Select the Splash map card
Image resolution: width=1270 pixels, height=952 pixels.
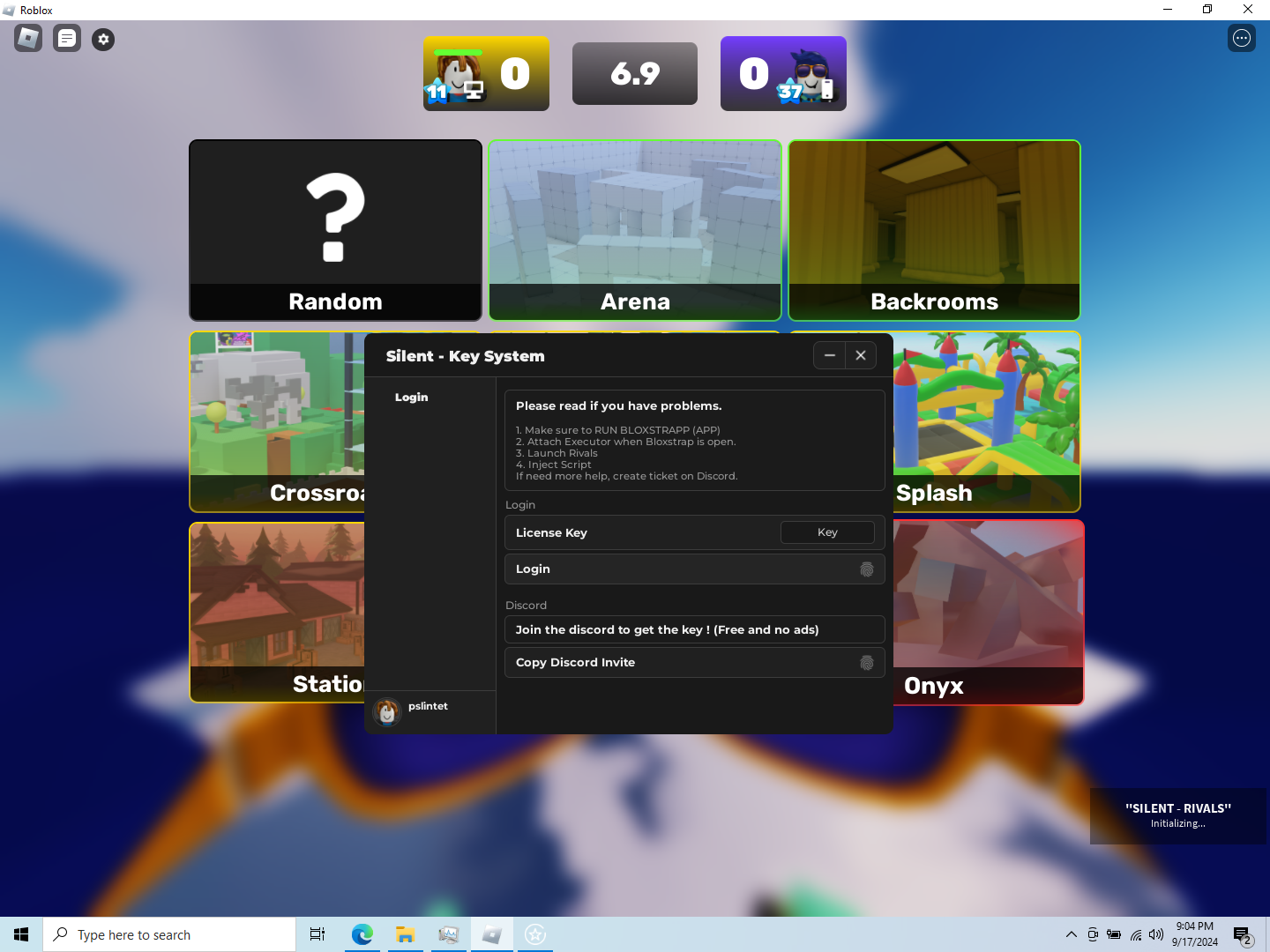988,421
